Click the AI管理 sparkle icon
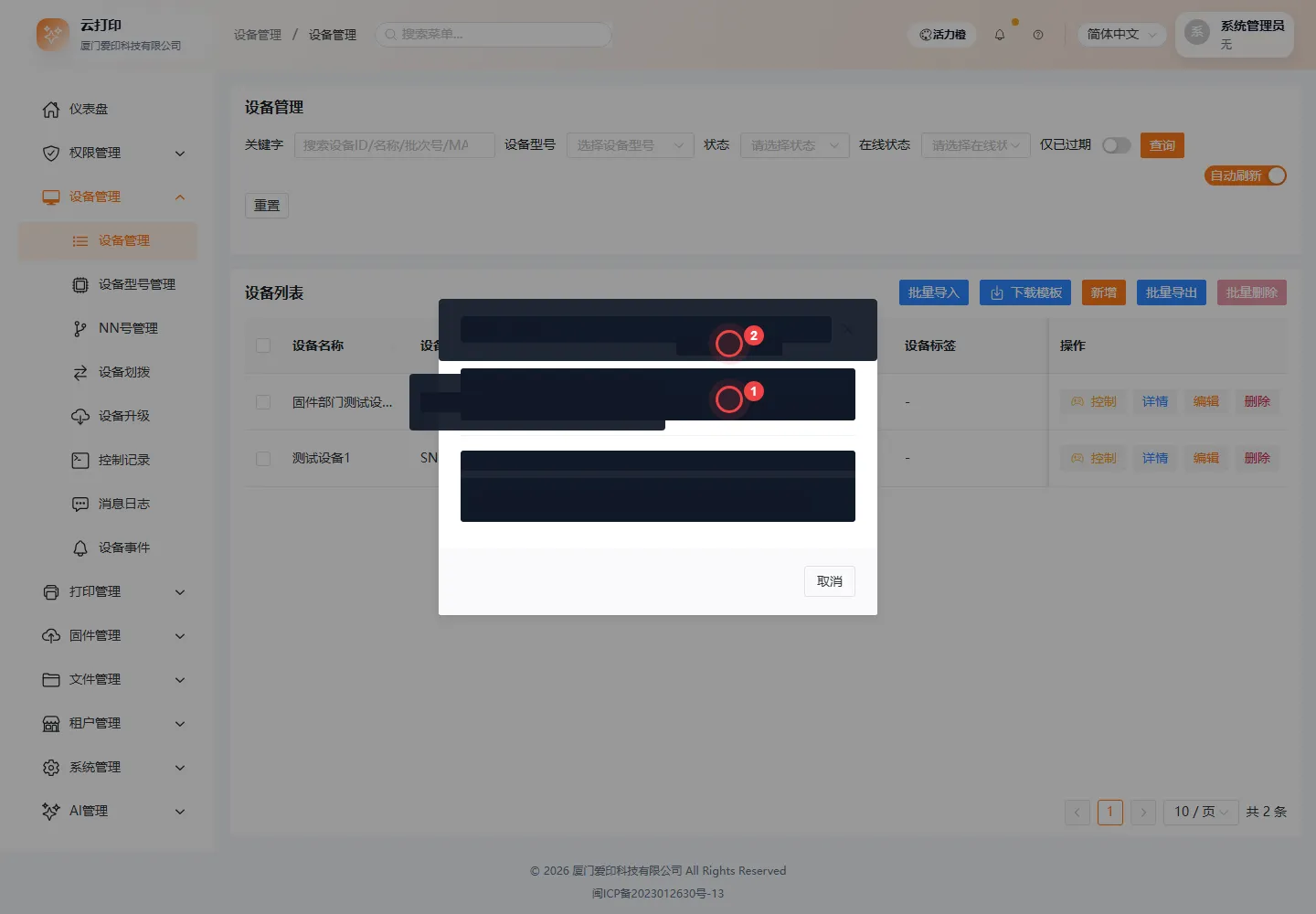 coord(51,811)
